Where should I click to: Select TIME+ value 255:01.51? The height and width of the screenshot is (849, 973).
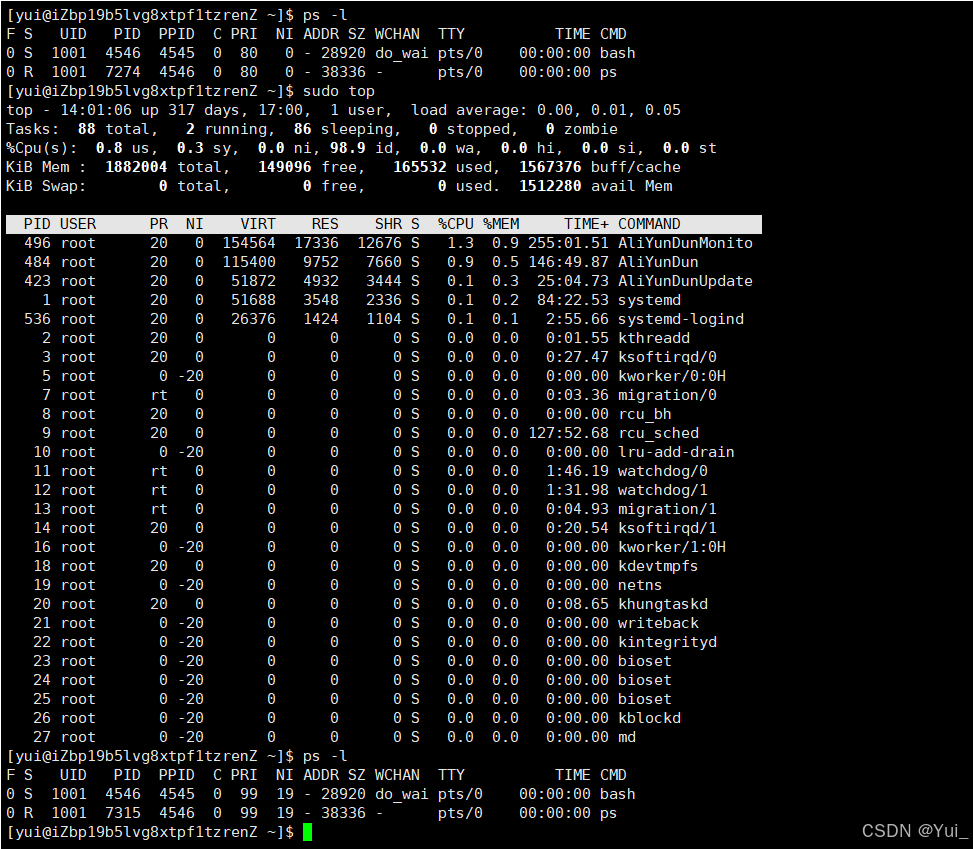(x=568, y=243)
